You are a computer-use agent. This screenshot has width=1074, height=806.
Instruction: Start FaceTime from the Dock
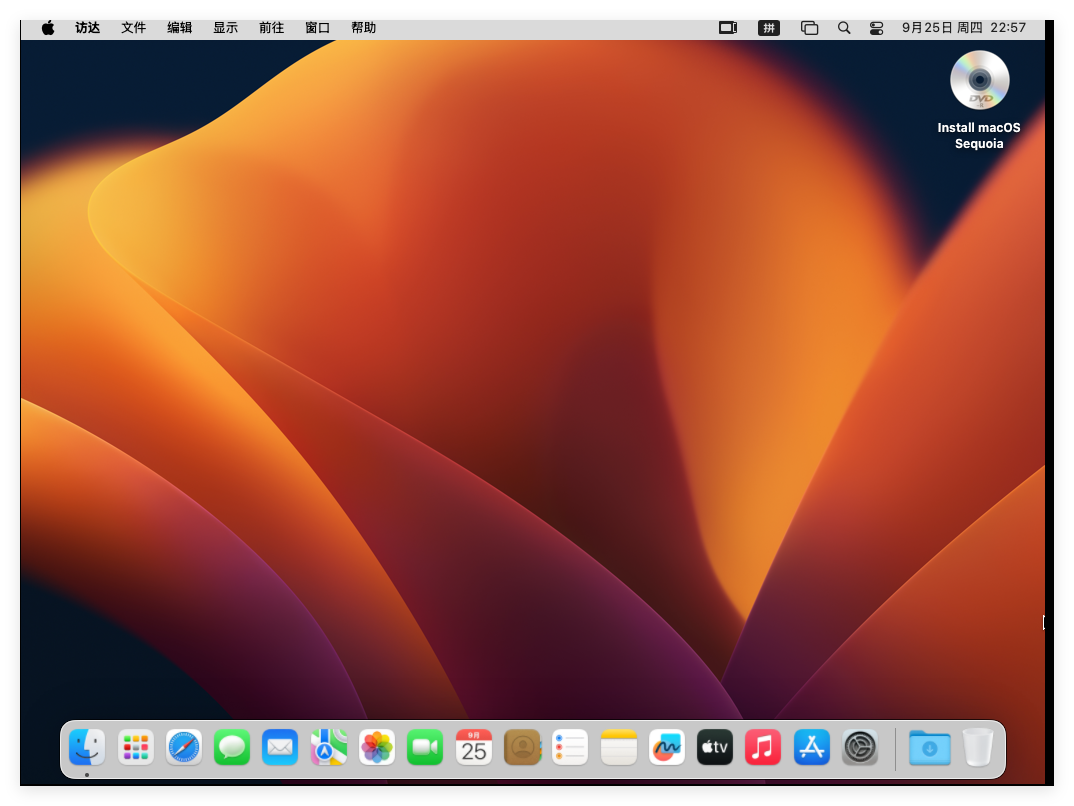point(425,747)
